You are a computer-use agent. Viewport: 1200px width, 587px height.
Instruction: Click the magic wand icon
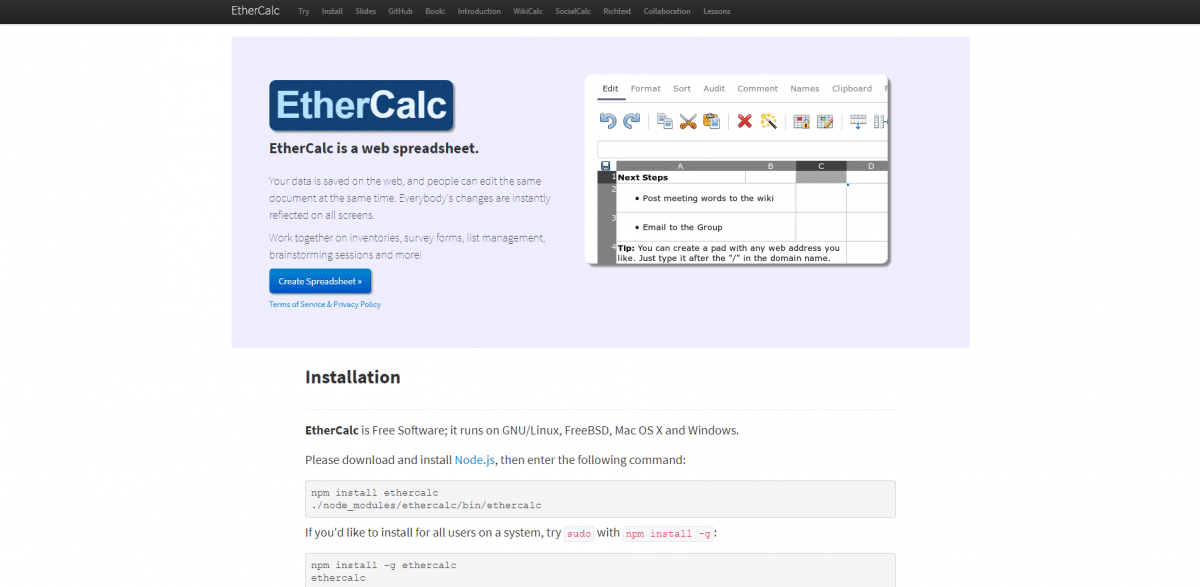(768, 121)
